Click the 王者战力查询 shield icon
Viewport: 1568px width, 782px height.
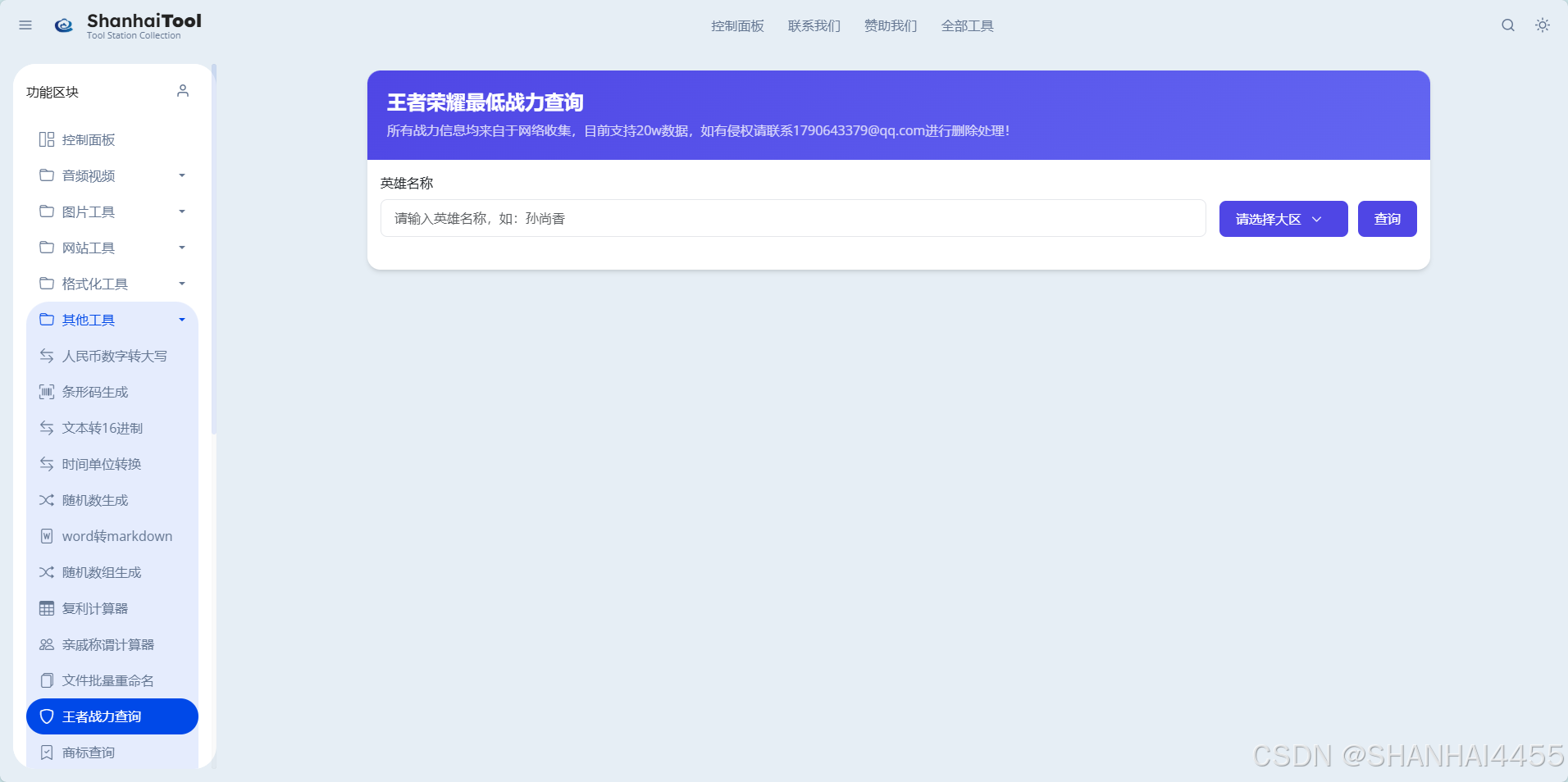[x=47, y=716]
